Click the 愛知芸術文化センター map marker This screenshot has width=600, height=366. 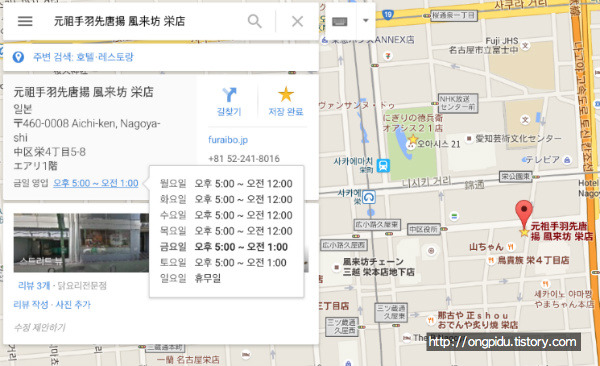pyautogui.click(x=469, y=138)
